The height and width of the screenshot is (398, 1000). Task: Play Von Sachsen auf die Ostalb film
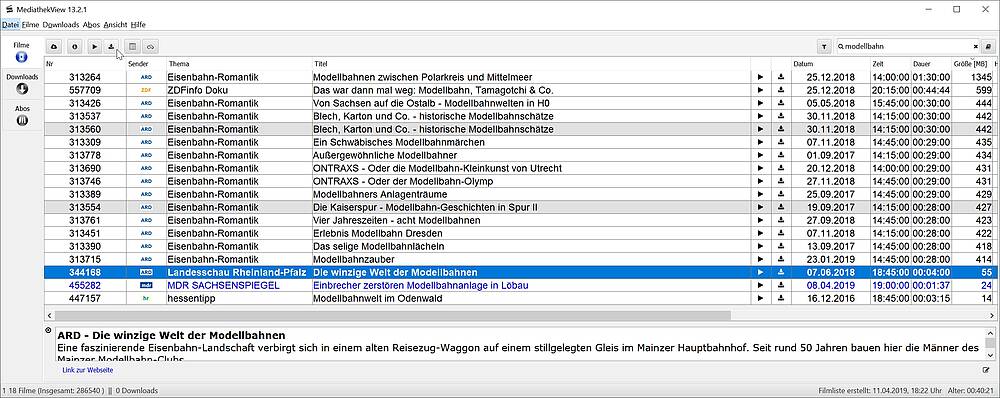click(760, 103)
